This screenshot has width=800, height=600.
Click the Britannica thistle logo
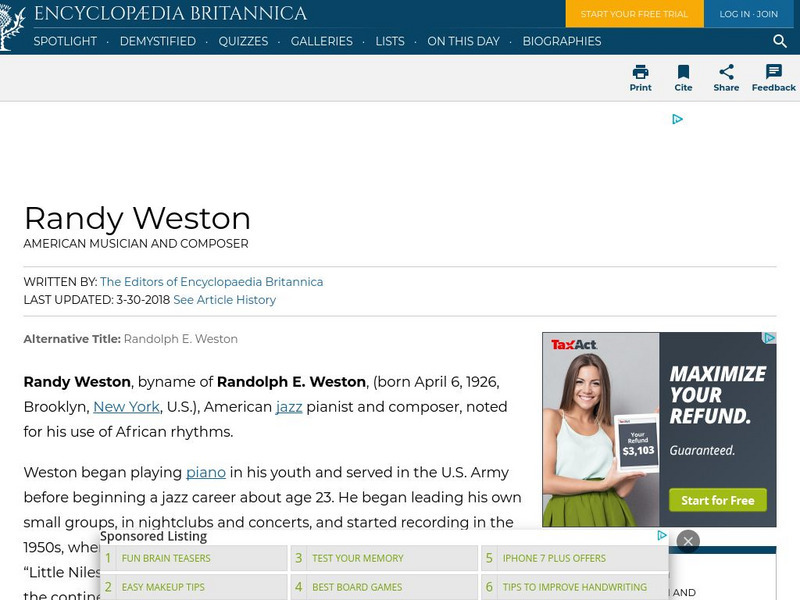tap(13, 27)
